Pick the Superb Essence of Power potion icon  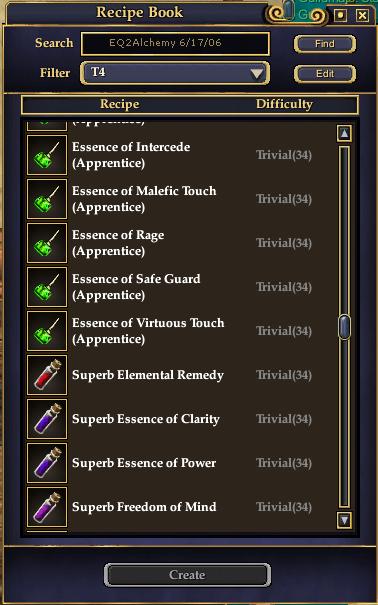tap(47, 463)
